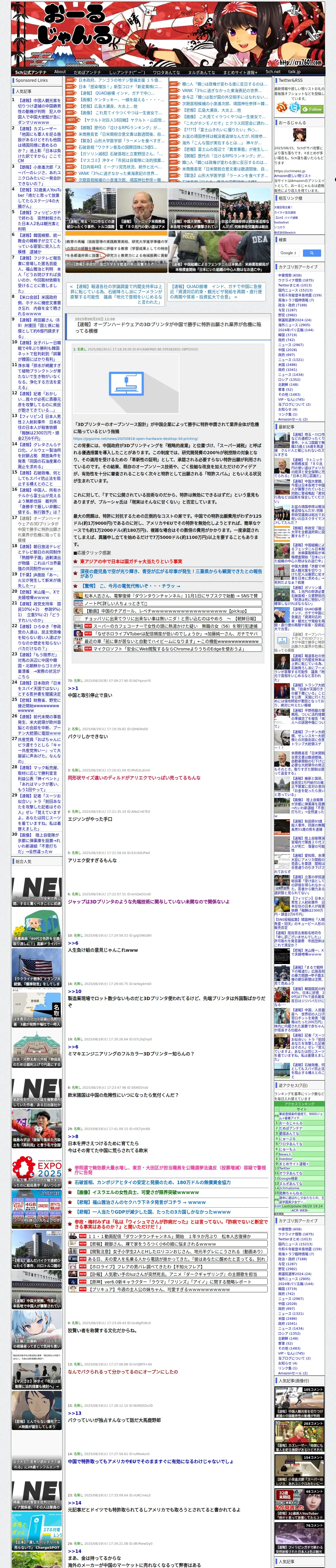Open the 【2ch】バイク速報 mutual link
This screenshot has height=1568, width=336.
tap(286, 217)
